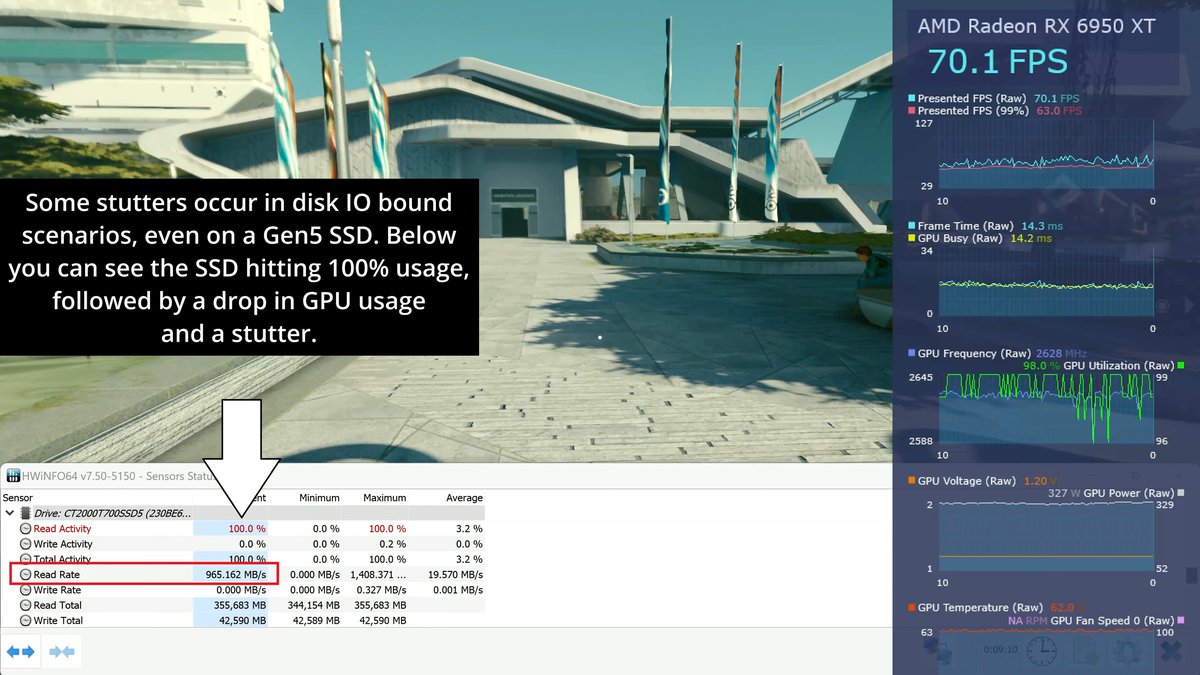Click the Write Rate sensor clock icon

[25, 590]
